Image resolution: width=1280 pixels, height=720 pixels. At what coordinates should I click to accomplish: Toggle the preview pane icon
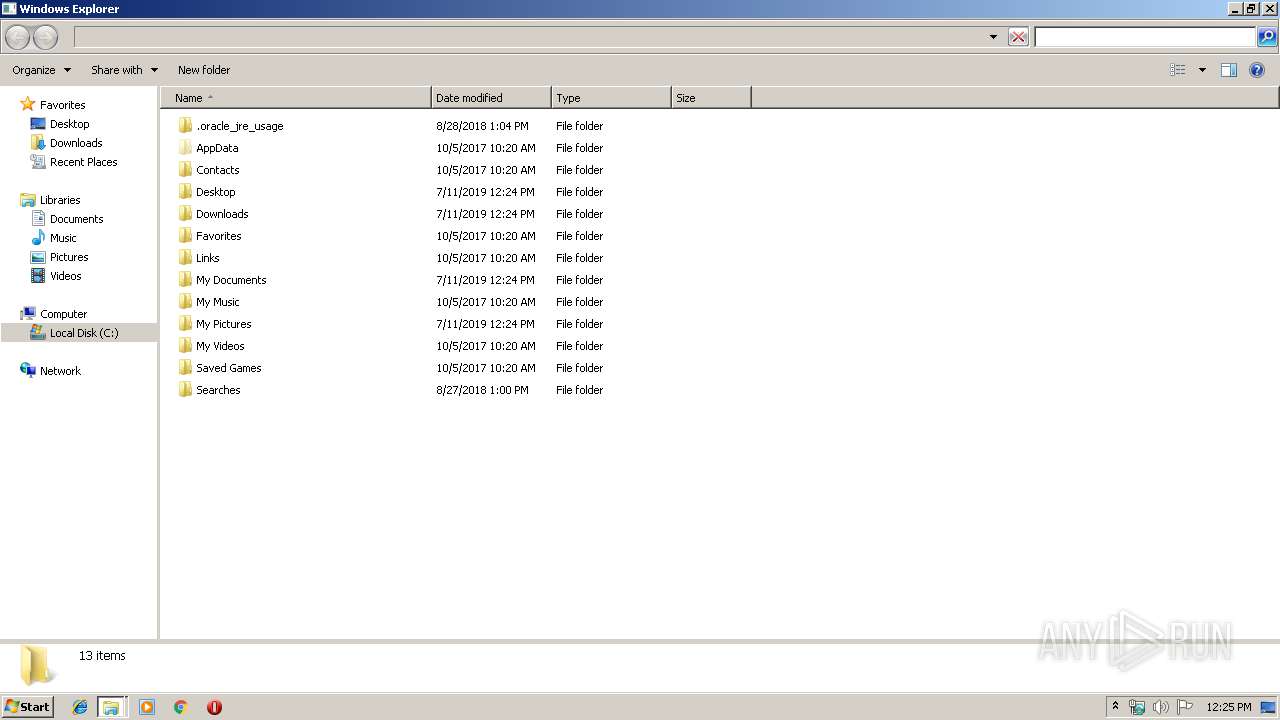coord(1229,70)
